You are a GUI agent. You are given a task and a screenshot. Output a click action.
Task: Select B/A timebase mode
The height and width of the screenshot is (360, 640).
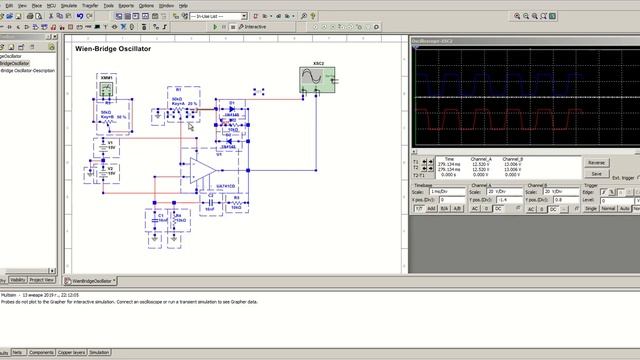point(444,209)
